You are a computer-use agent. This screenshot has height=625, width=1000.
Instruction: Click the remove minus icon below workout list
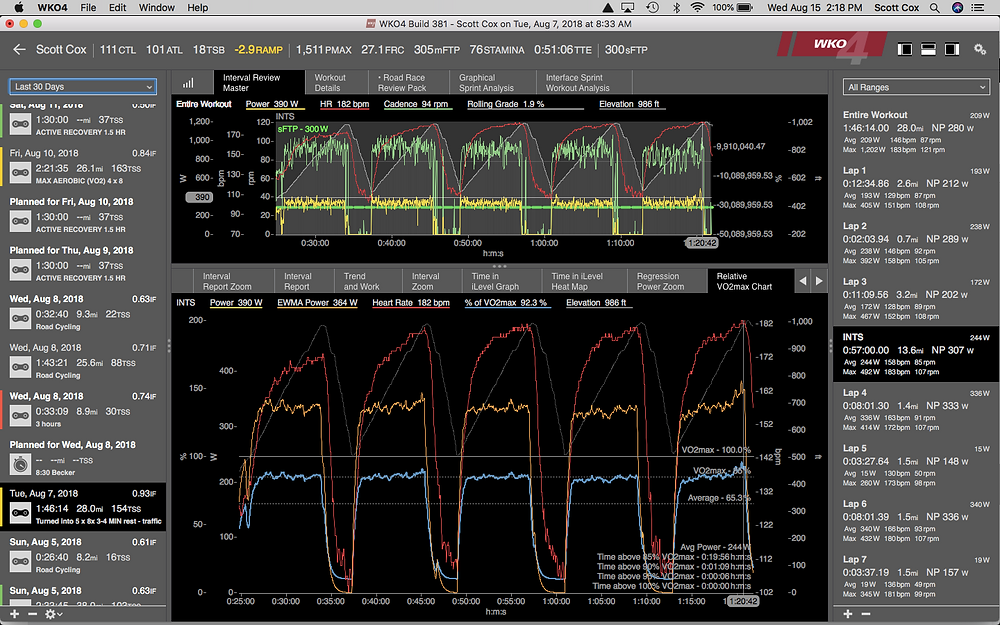32,614
